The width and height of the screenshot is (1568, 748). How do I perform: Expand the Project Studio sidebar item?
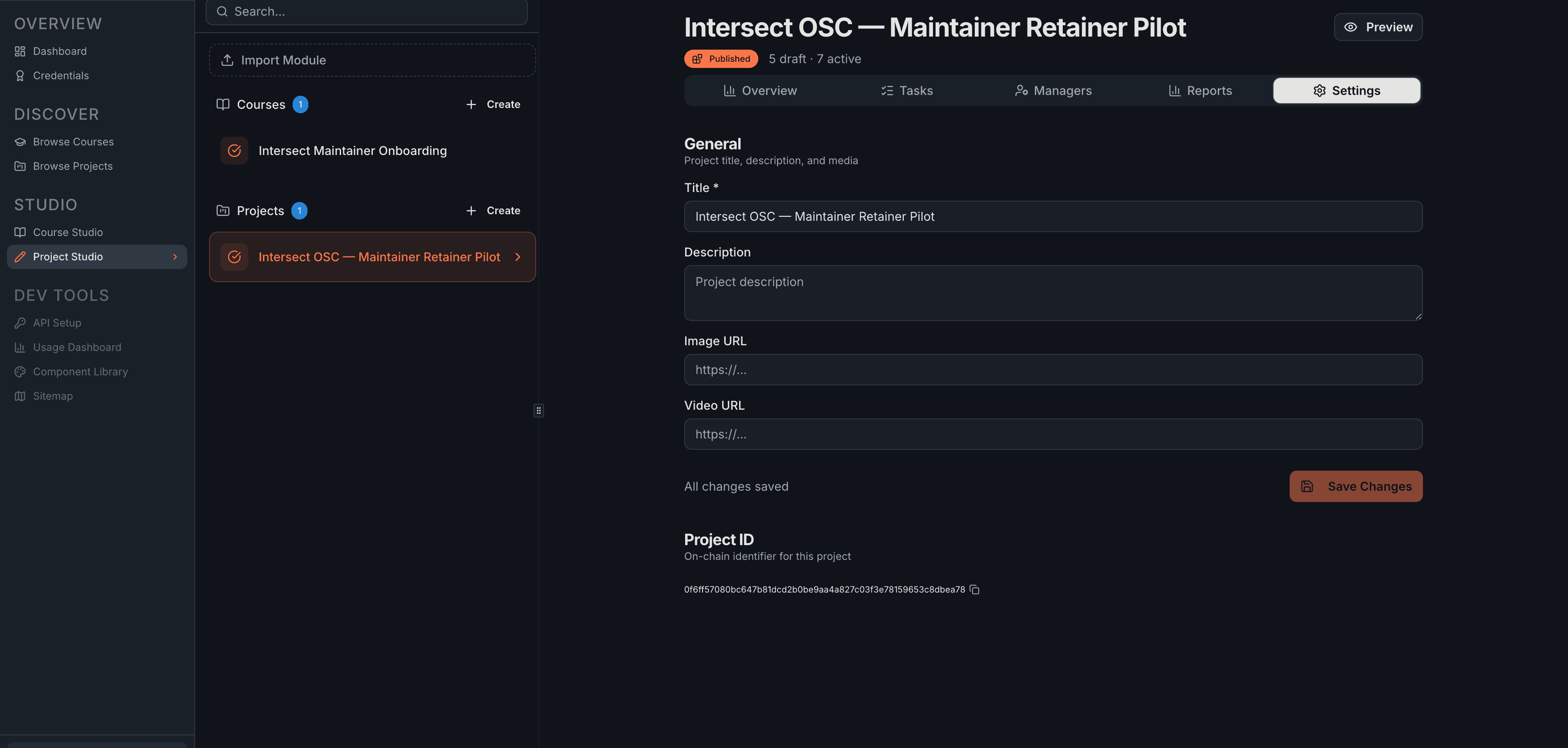175,256
